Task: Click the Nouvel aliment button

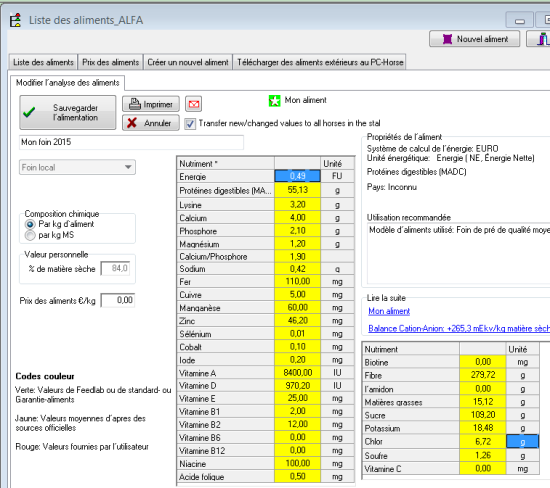Action: [475, 39]
